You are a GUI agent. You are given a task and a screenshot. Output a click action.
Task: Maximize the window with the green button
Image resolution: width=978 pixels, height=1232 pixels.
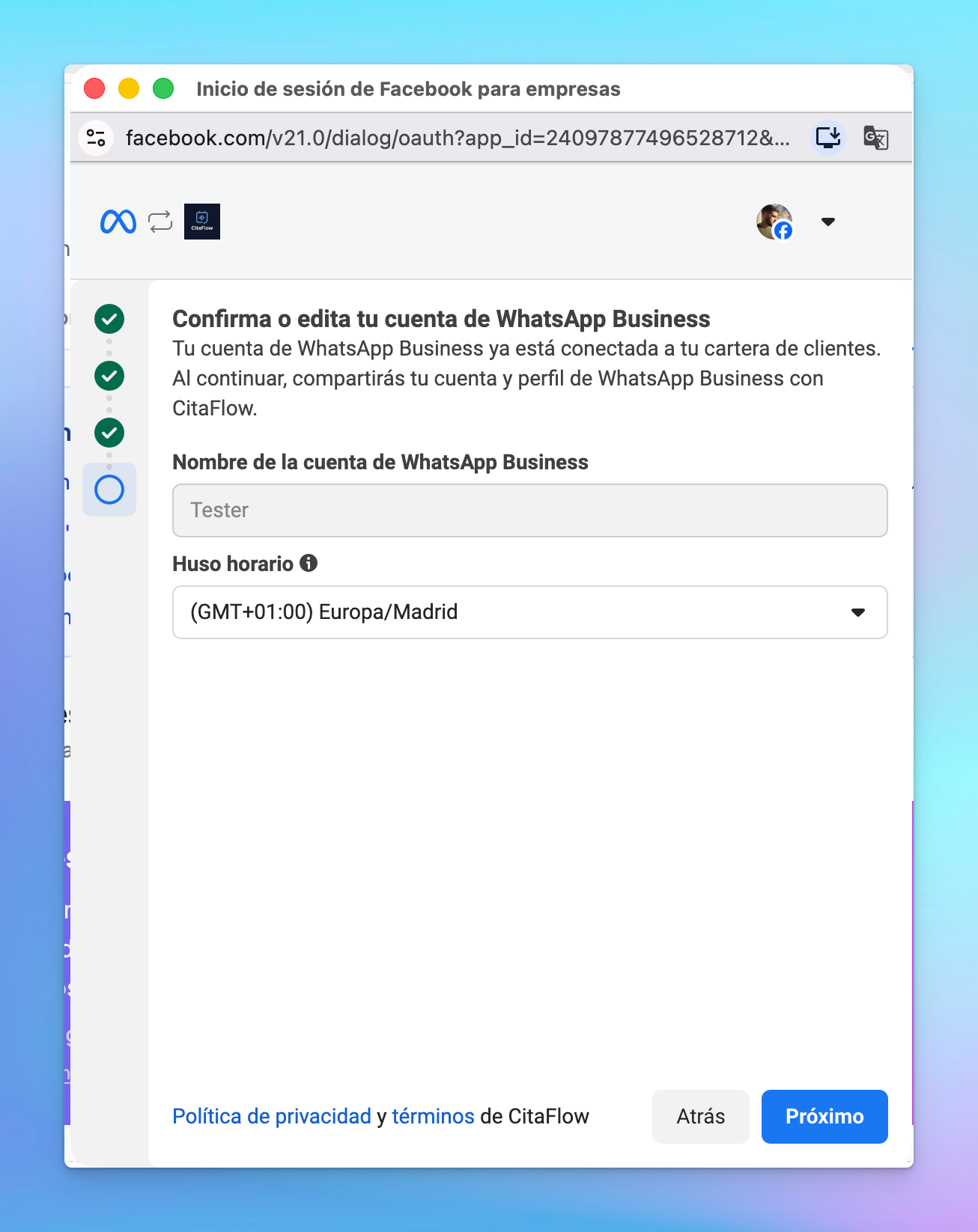pyautogui.click(x=163, y=88)
